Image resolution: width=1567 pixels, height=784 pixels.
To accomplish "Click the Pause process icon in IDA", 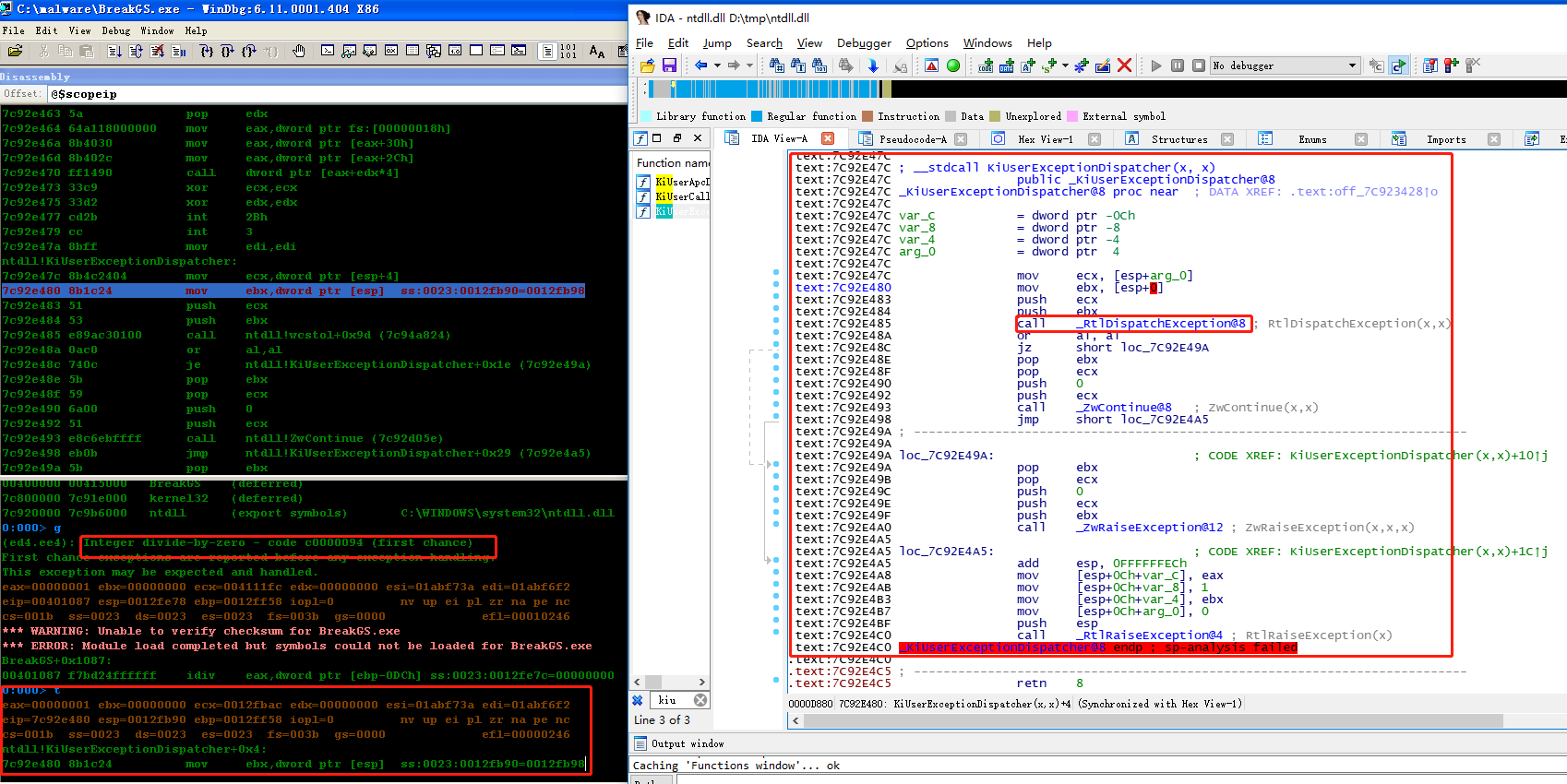I will tap(1177, 65).
